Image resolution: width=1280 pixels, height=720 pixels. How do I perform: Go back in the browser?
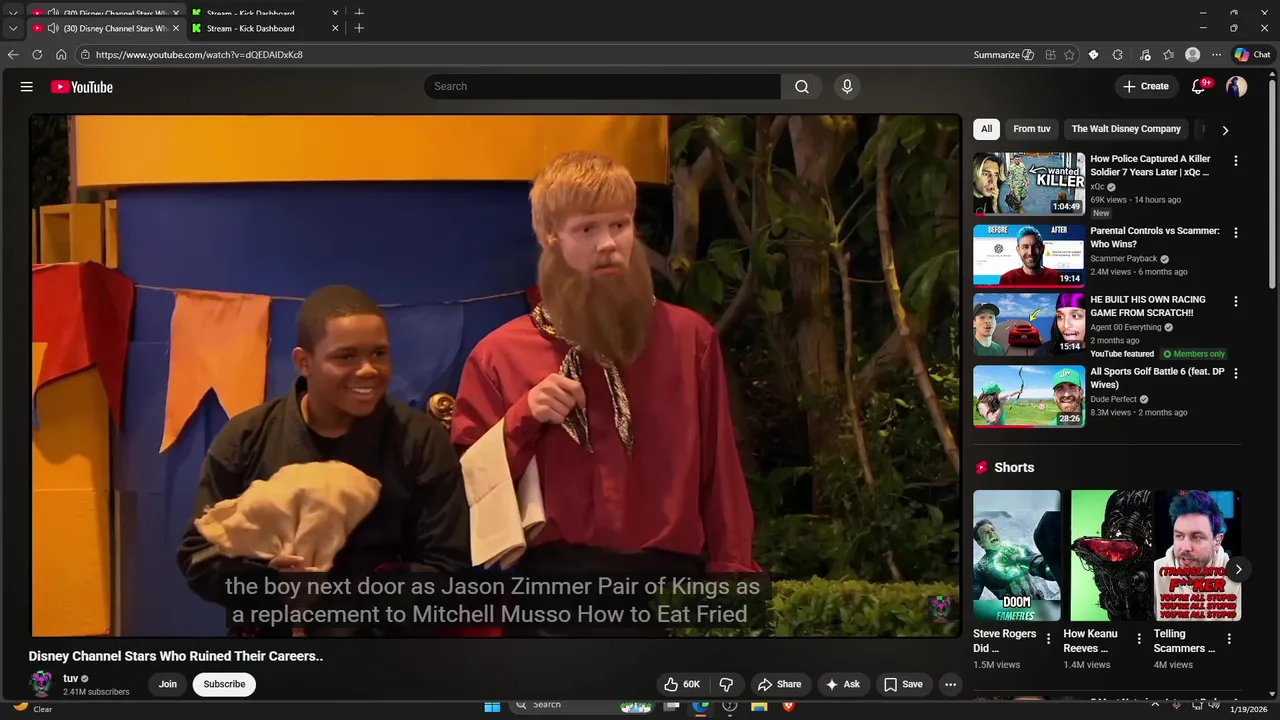13,55
